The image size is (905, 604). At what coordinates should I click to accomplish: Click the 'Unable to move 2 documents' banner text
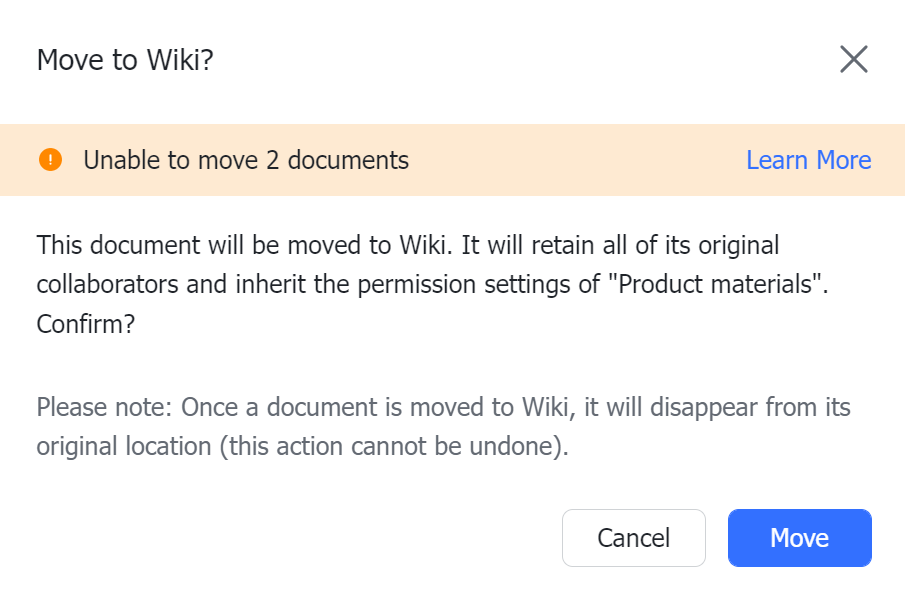(247, 160)
